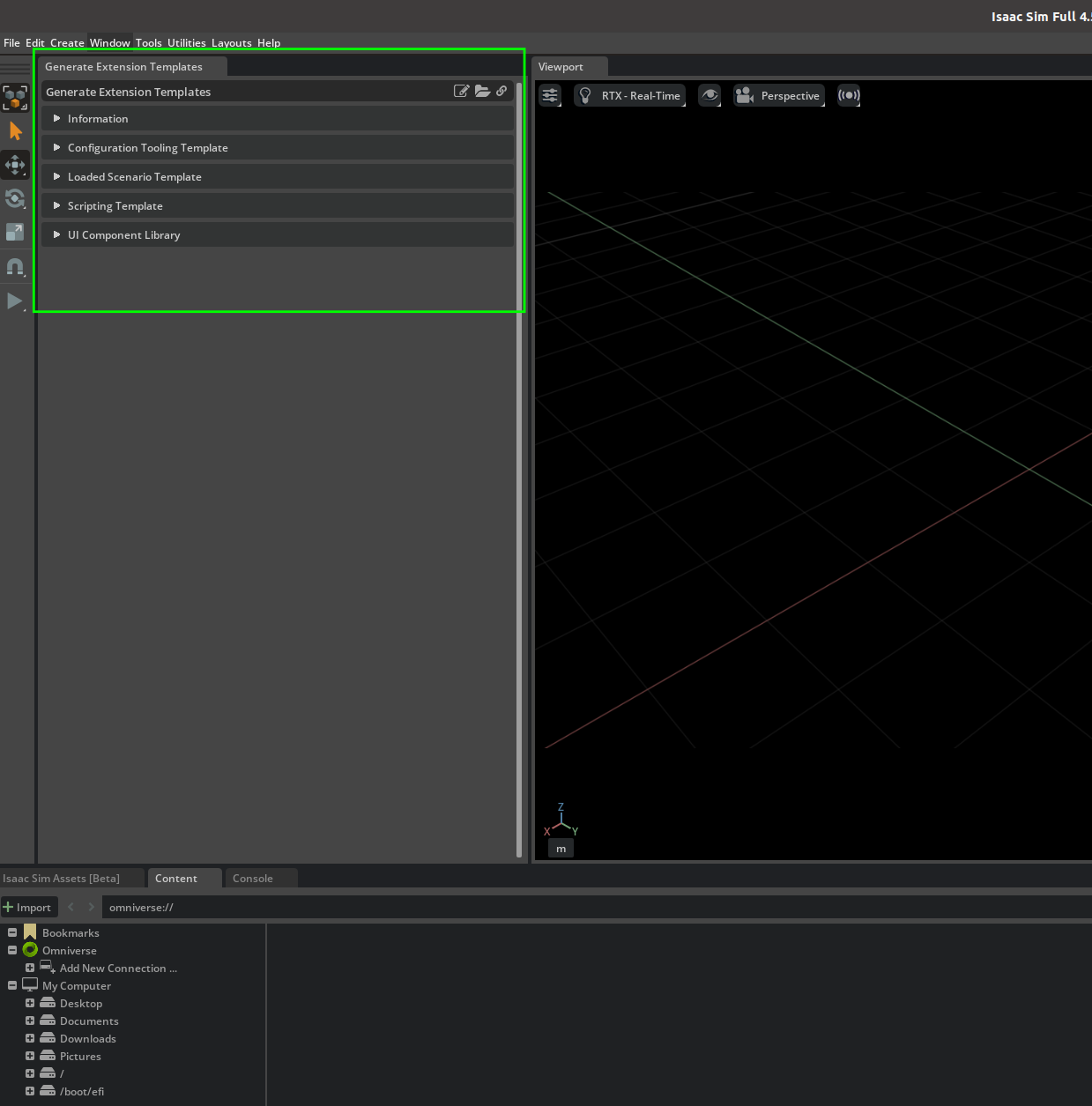The width and height of the screenshot is (1092, 1106).
Task: Click the omniverse:// path field
Action: [x=596, y=907]
